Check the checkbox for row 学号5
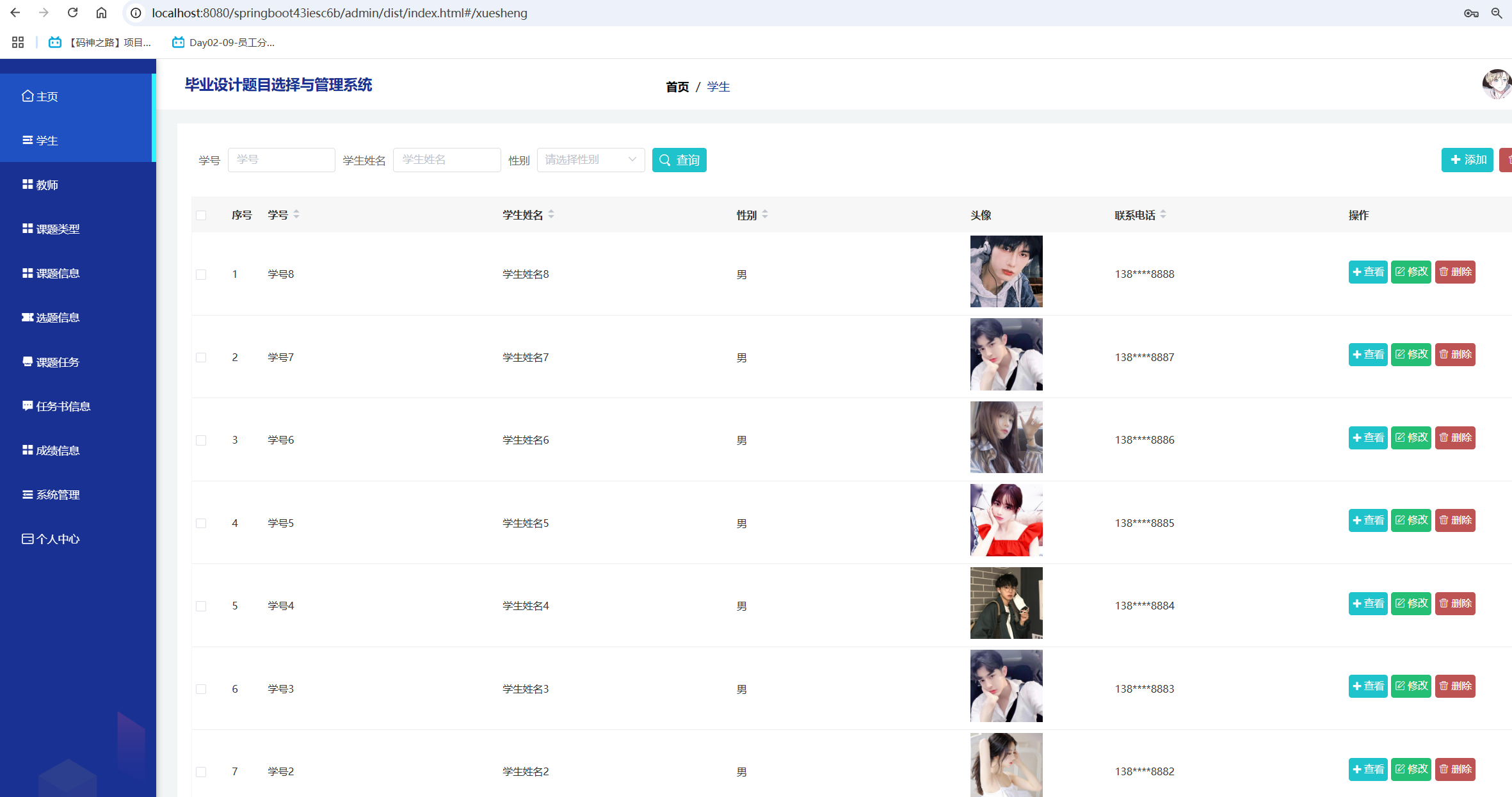This screenshot has width=1512, height=797. coord(201,523)
